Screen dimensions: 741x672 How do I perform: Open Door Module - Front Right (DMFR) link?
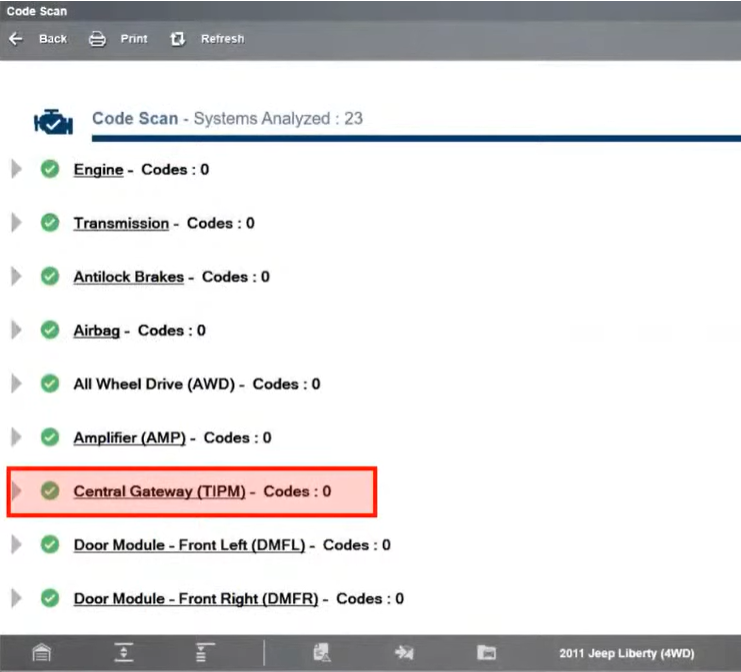[195, 598]
